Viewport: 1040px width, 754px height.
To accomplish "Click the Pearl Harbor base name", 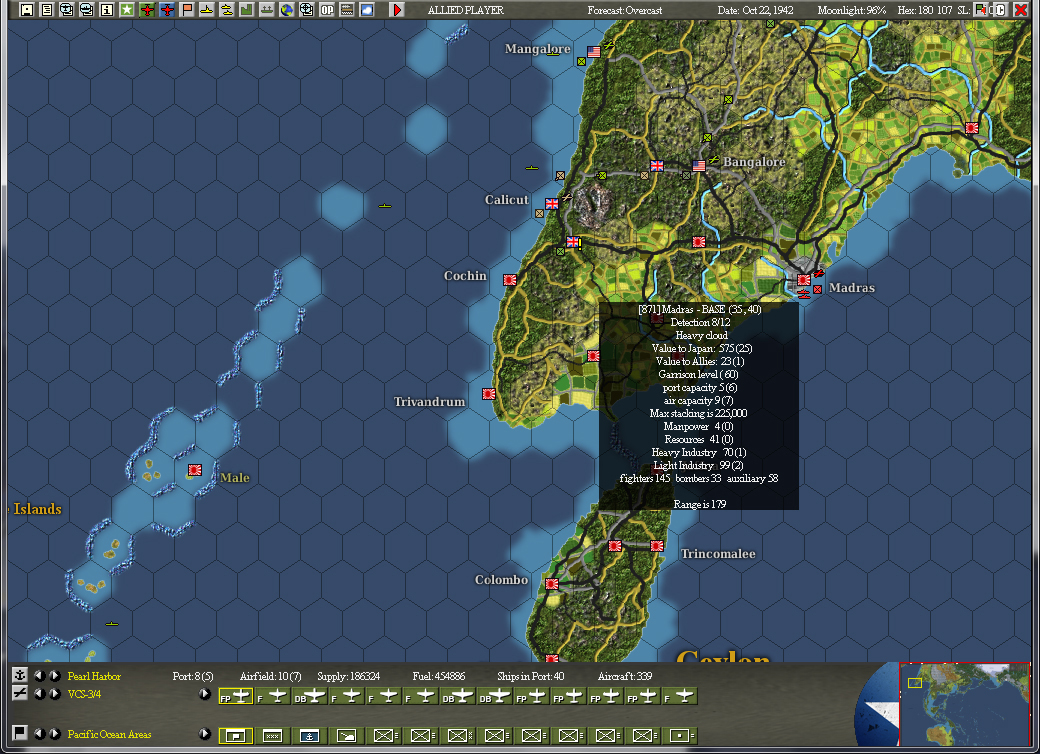I will tap(94, 676).
